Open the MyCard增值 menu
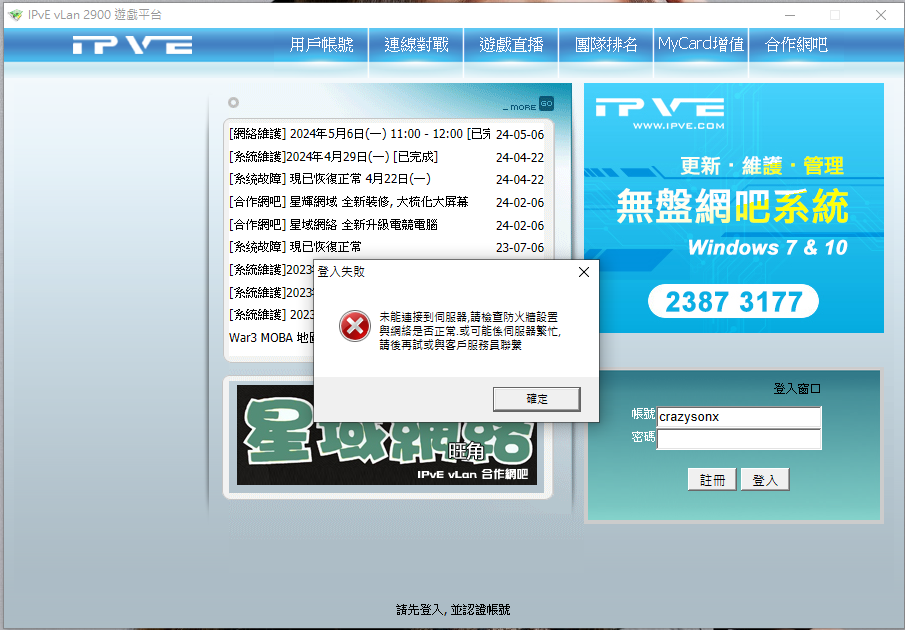The width and height of the screenshot is (905, 630). pos(701,44)
